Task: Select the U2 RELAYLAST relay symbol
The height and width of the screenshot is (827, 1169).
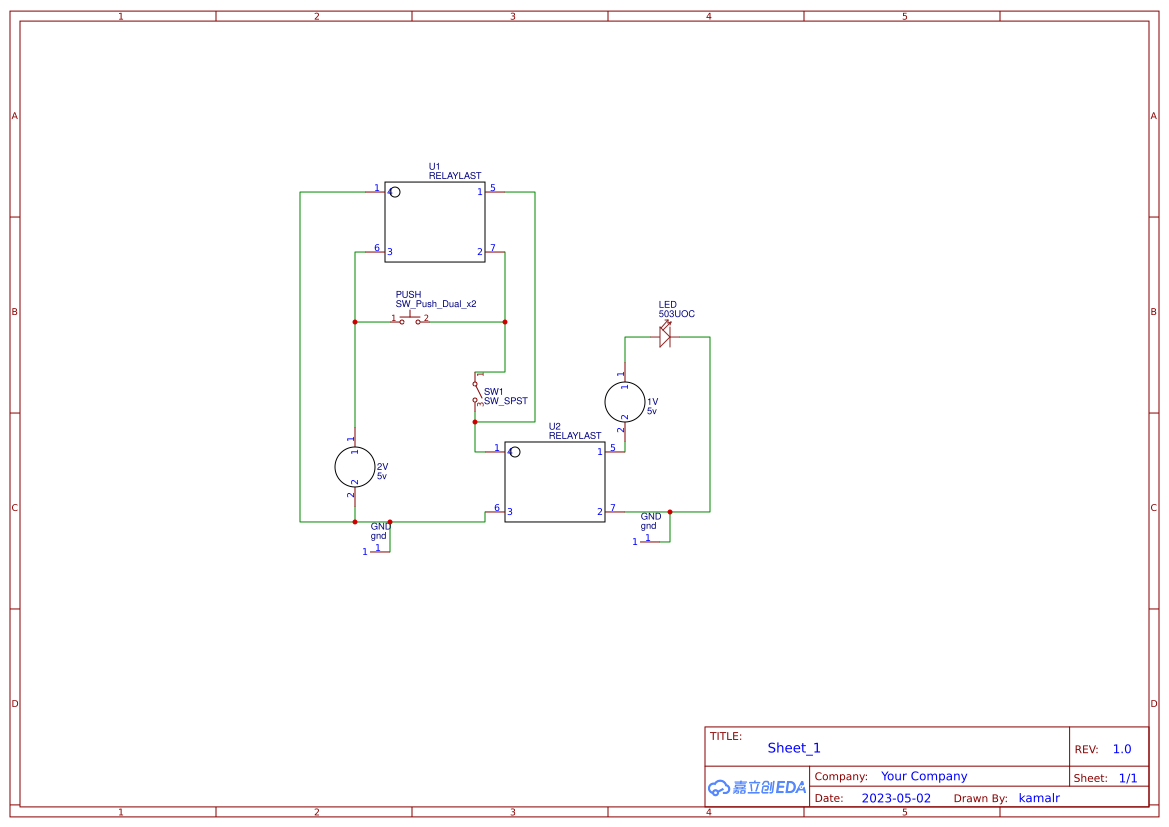Action: click(x=555, y=480)
